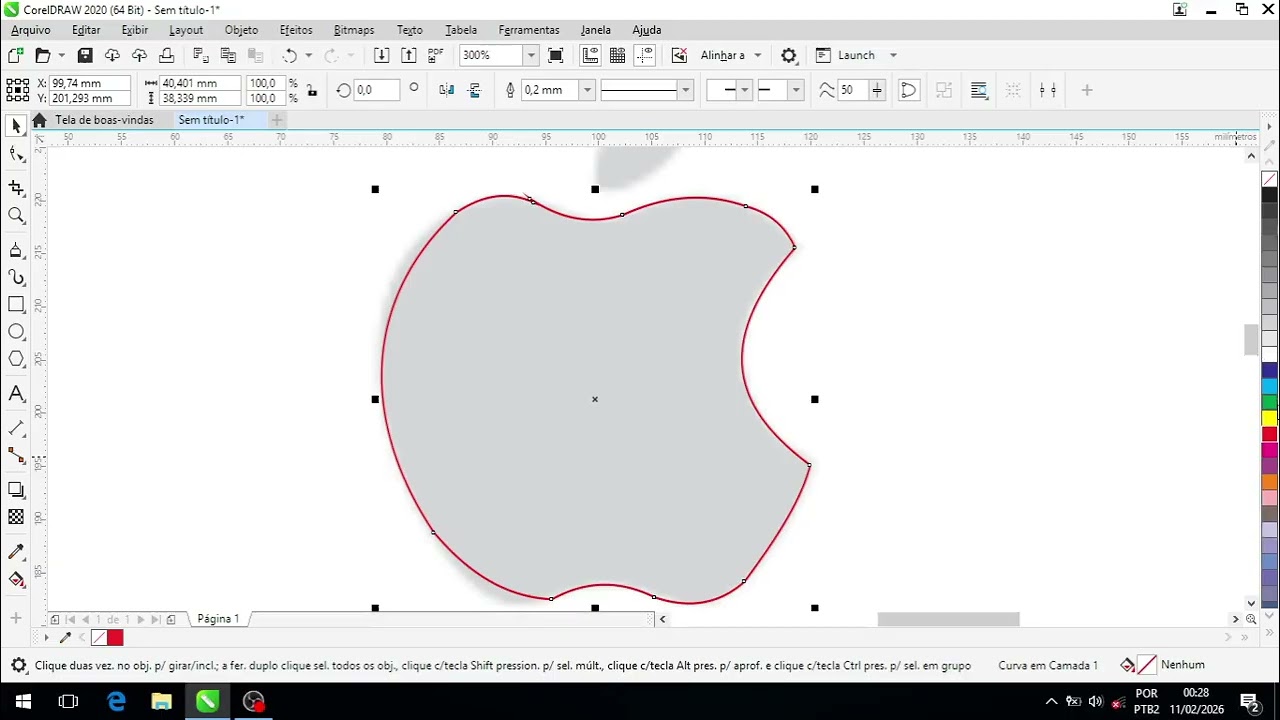
Task: Toggle show grid
Action: coord(617,55)
